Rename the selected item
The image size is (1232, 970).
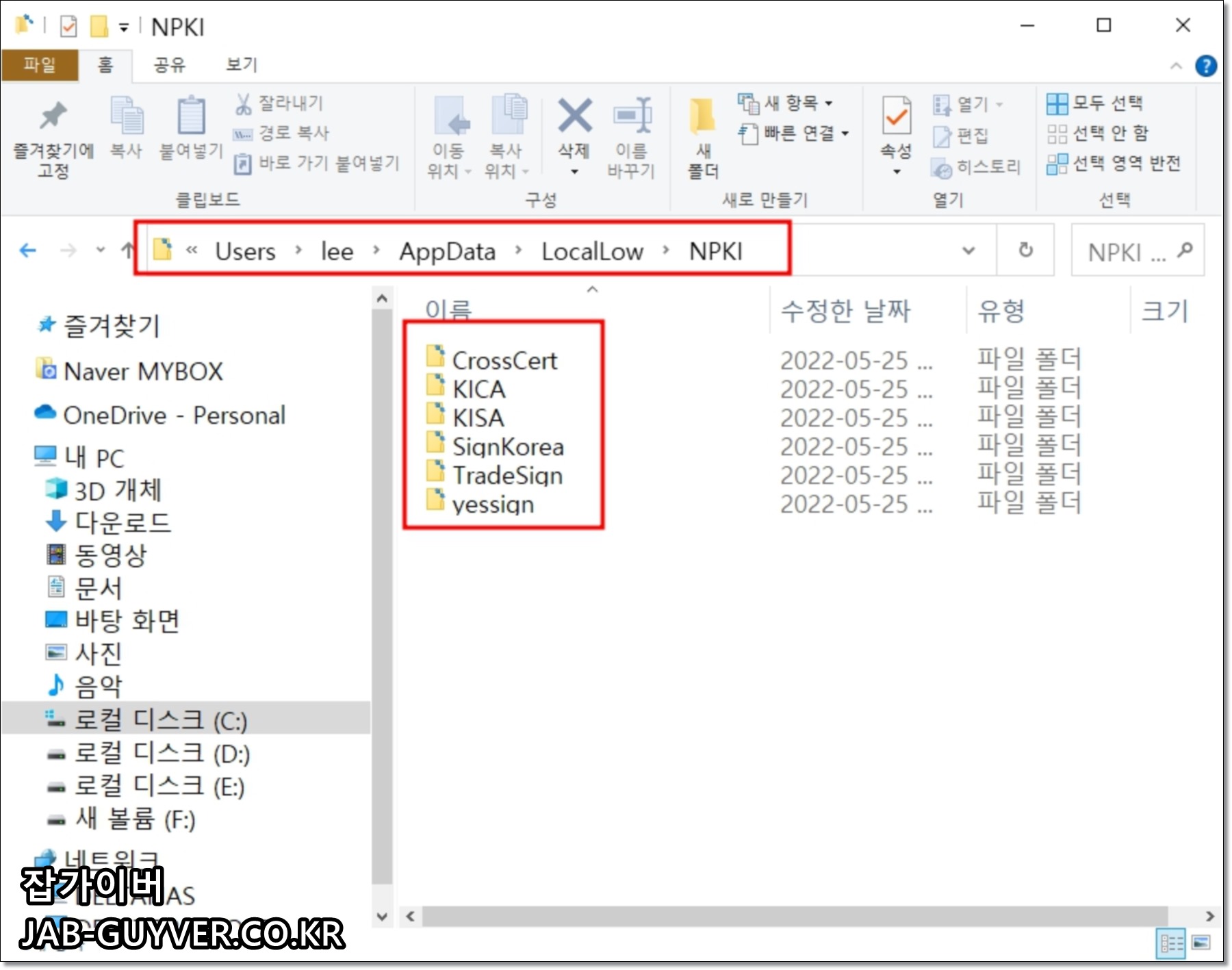(x=632, y=137)
